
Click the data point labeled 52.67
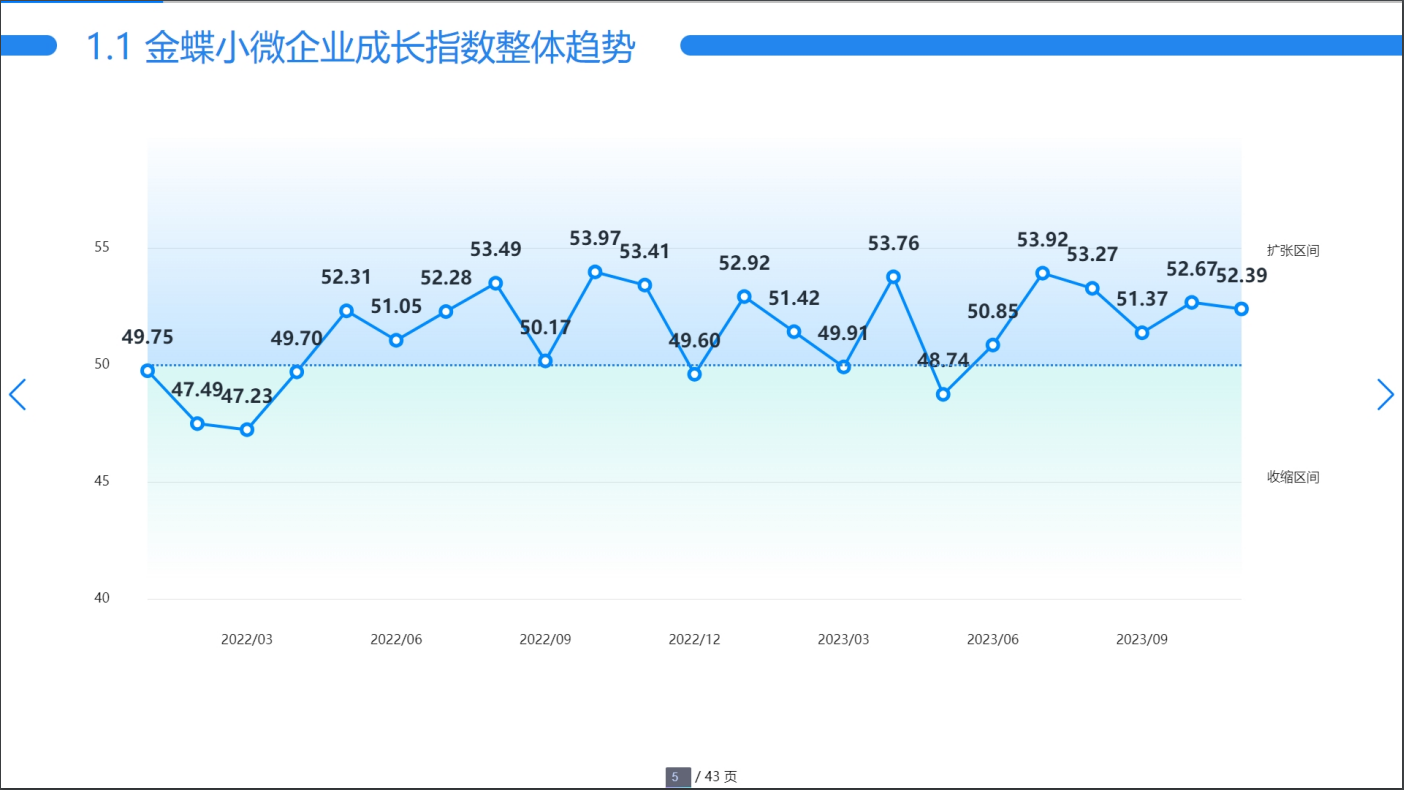(1192, 302)
